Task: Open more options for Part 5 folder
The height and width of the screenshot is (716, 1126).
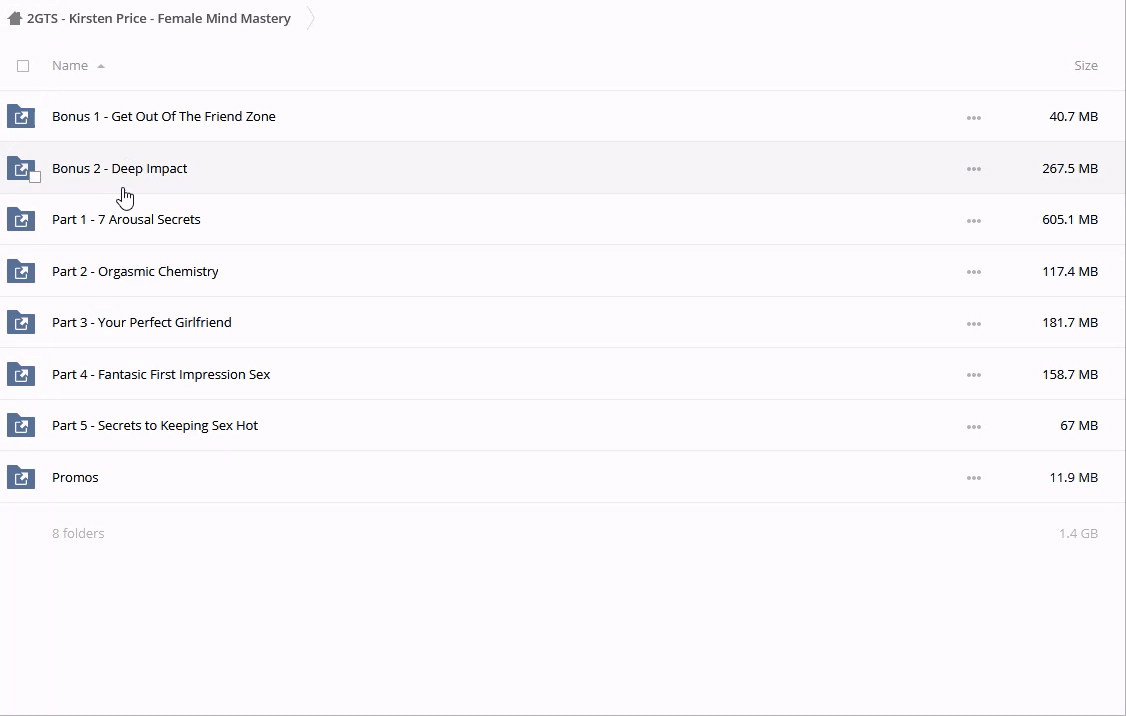Action: pyautogui.click(x=973, y=427)
